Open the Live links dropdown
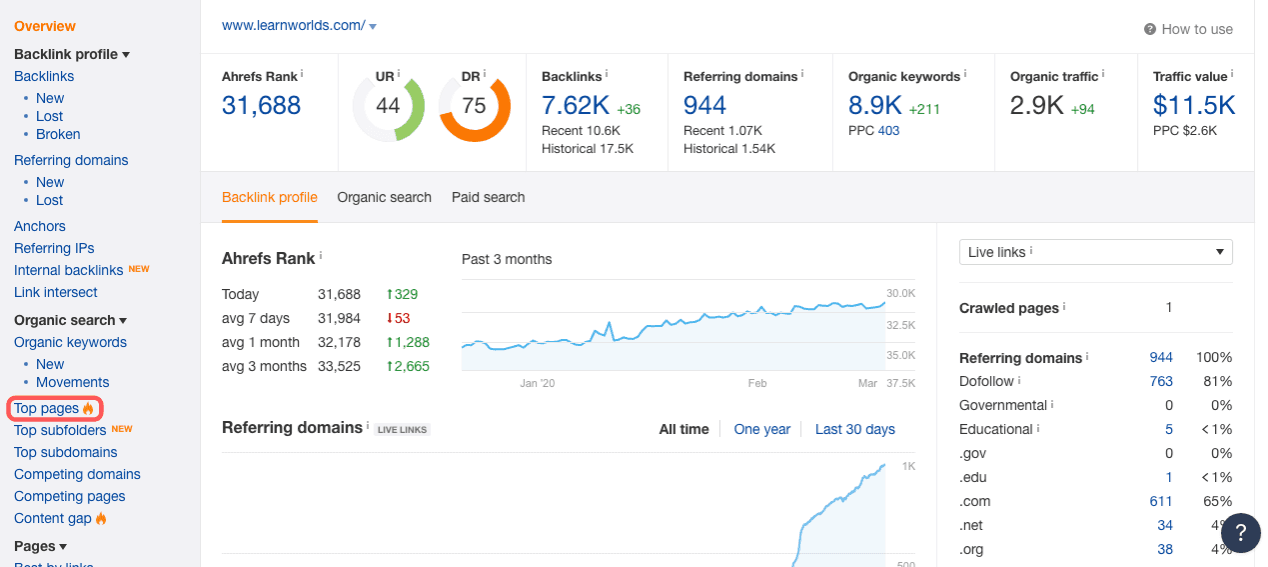1268x567 pixels. point(1095,252)
